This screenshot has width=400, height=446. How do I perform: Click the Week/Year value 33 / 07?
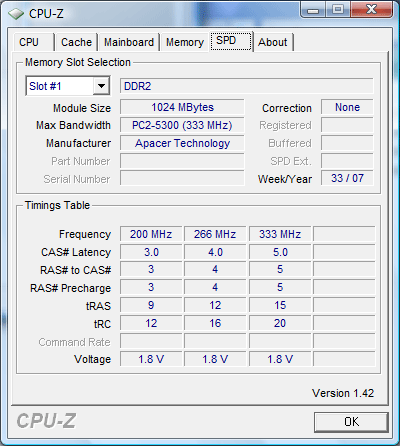pos(347,178)
